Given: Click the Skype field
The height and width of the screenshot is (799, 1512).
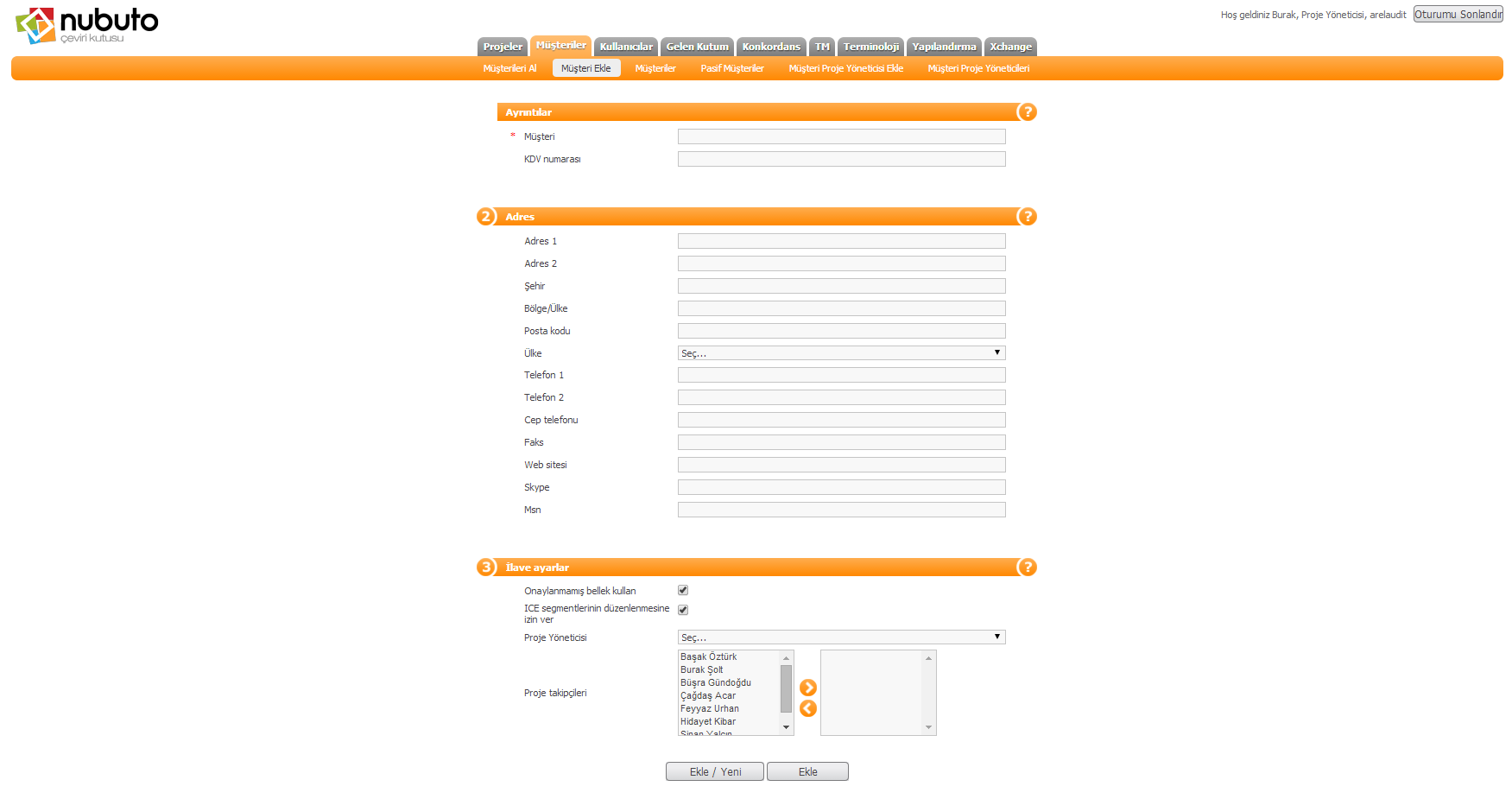Looking at the screenshot, I should click(842, 487).
